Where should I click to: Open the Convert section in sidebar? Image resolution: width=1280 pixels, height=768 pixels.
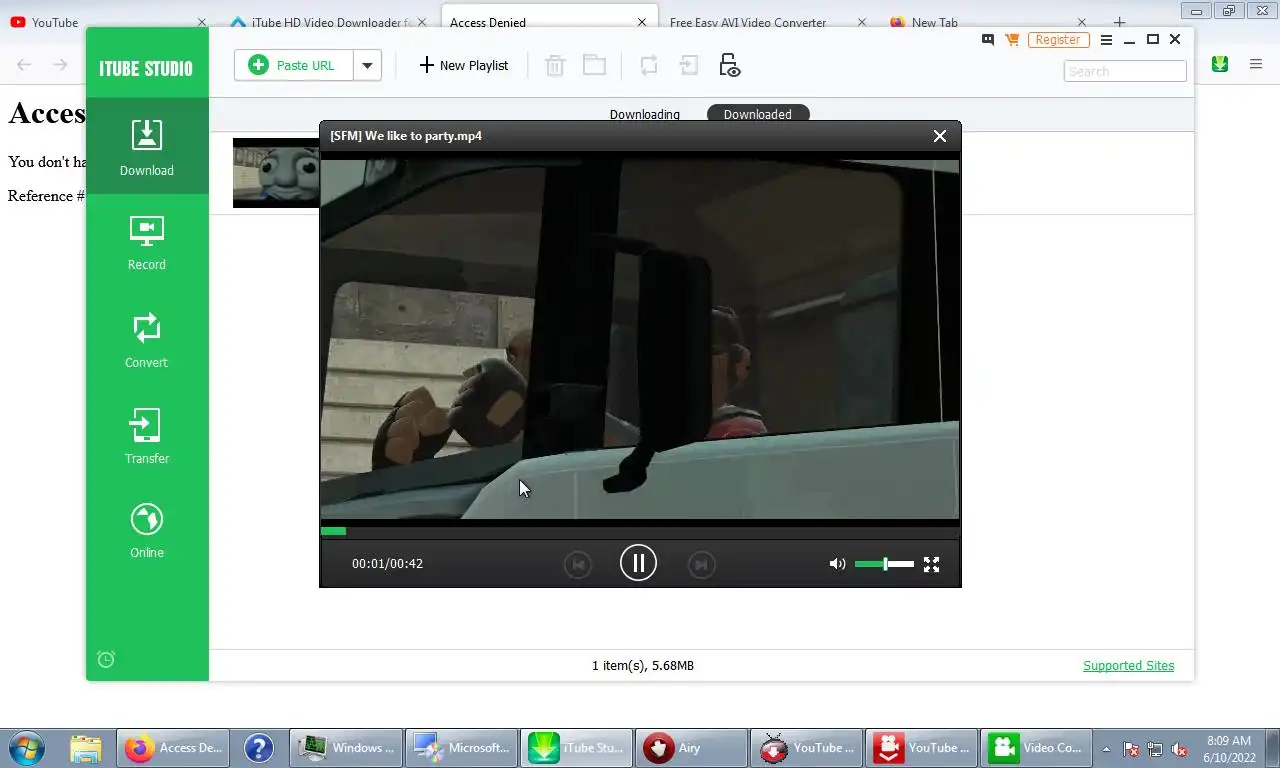coord(147,340)
